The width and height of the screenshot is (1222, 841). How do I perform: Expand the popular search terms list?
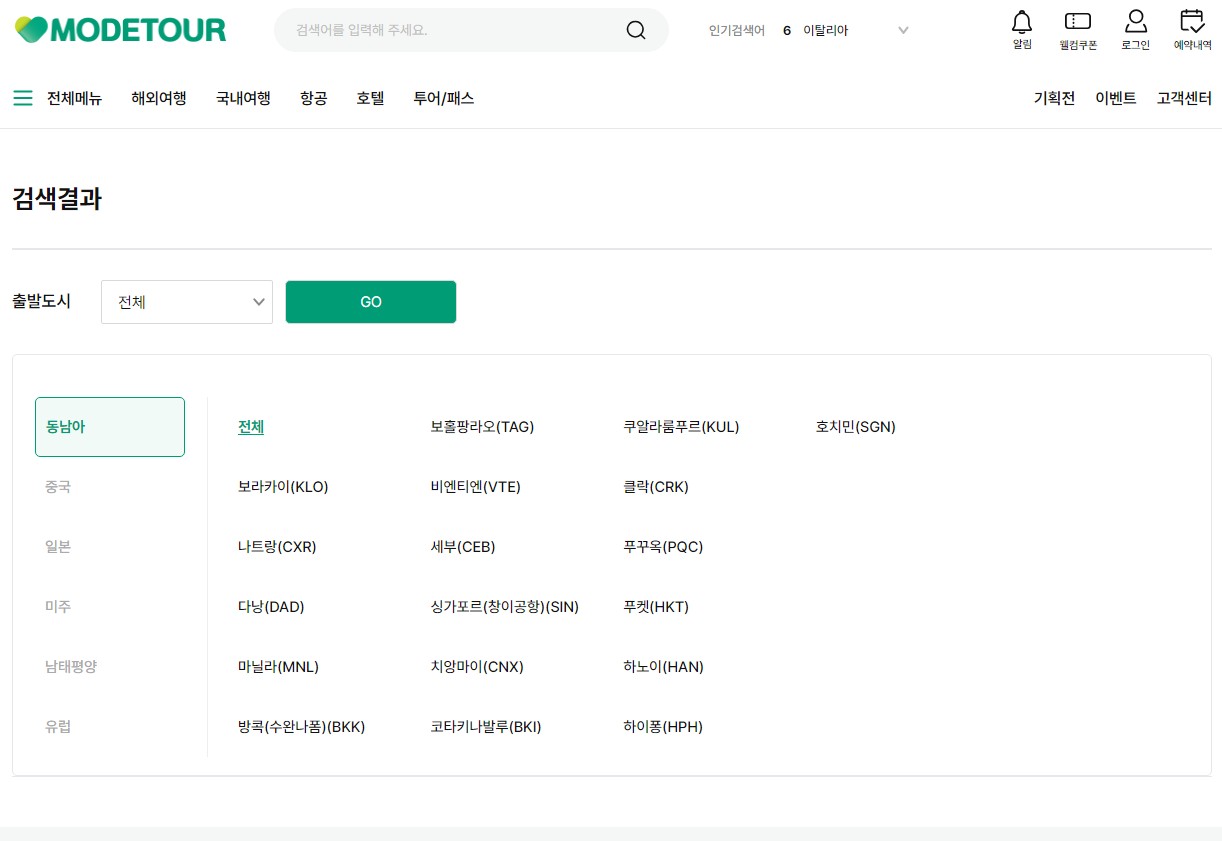[x=903, y=30]
